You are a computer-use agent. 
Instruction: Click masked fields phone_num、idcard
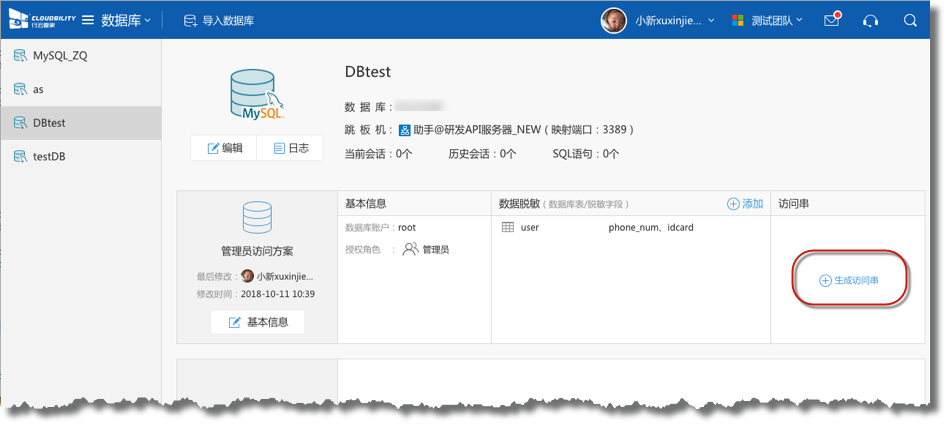651,228
